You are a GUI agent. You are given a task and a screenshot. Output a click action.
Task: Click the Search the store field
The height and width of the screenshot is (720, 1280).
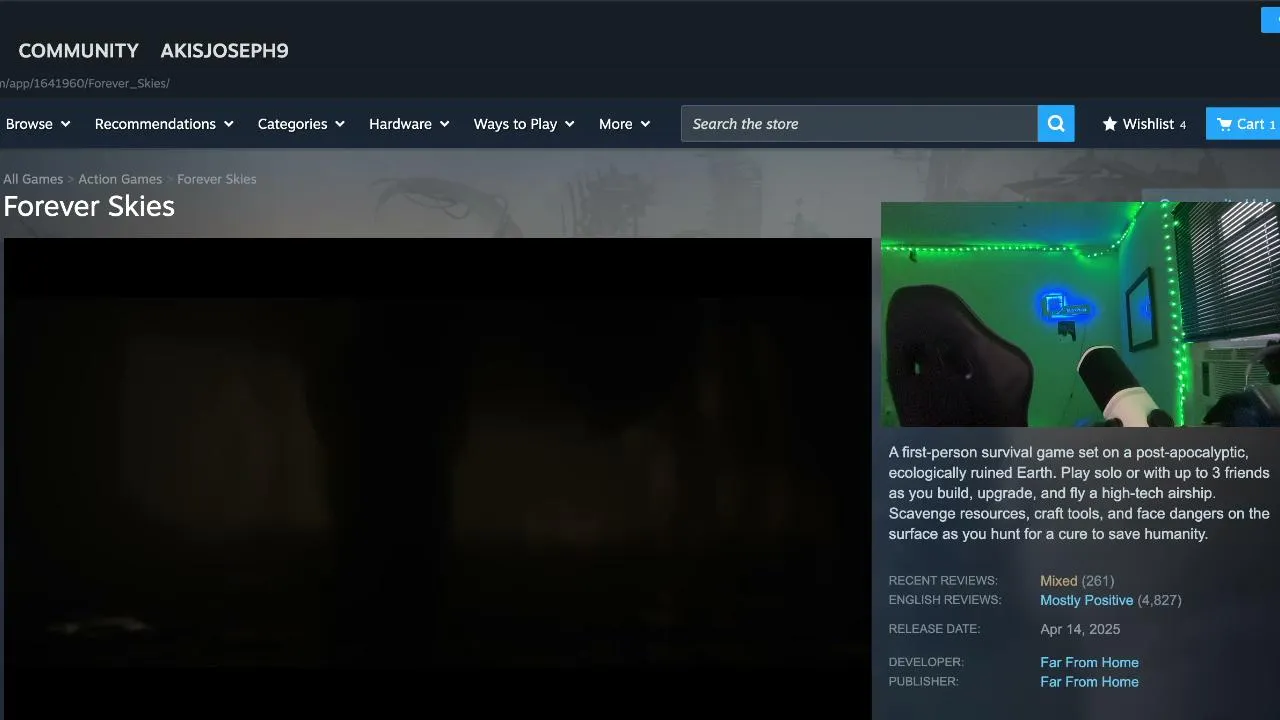point(859,124)
